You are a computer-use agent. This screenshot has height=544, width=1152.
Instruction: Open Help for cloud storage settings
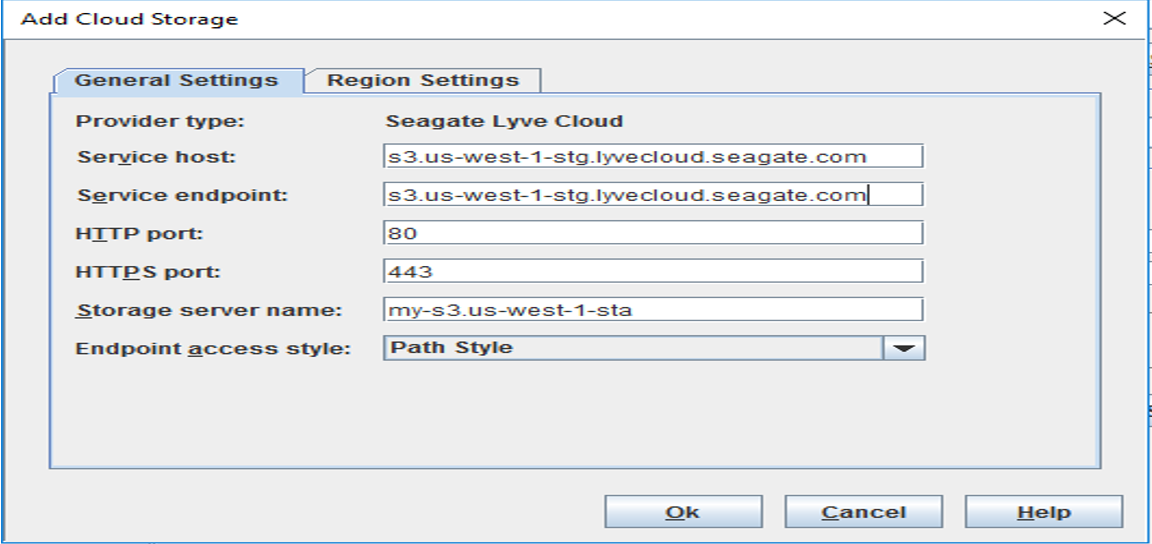(1043, 512)
